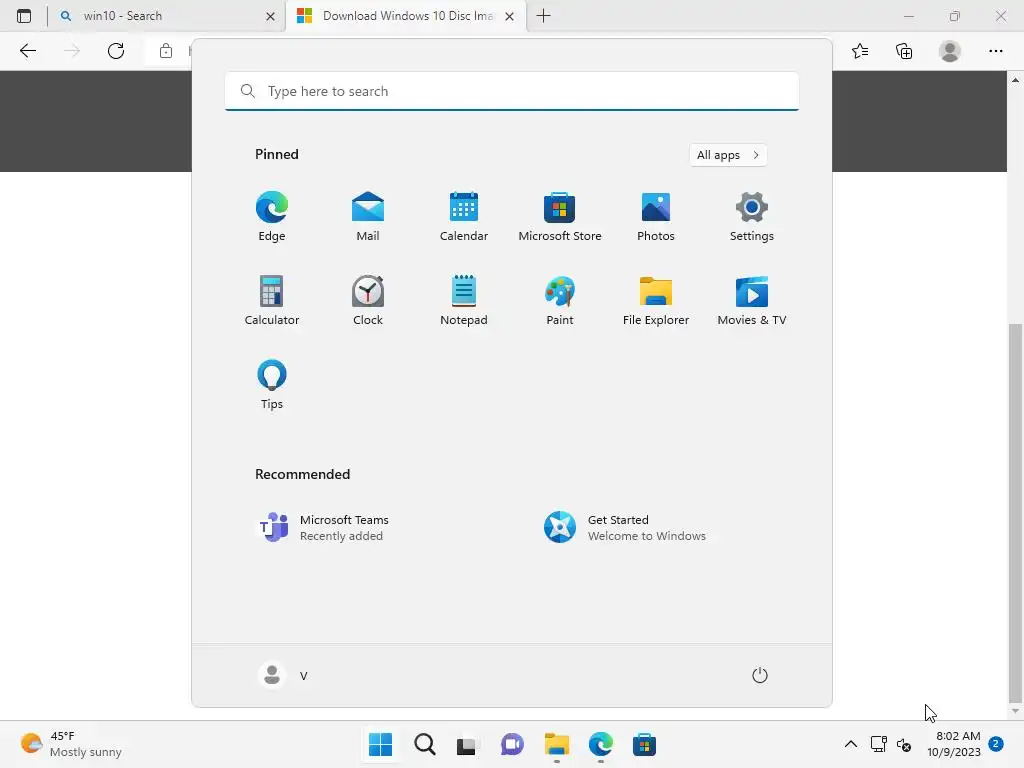Launch the Movies & TV app

coord(752,301)
